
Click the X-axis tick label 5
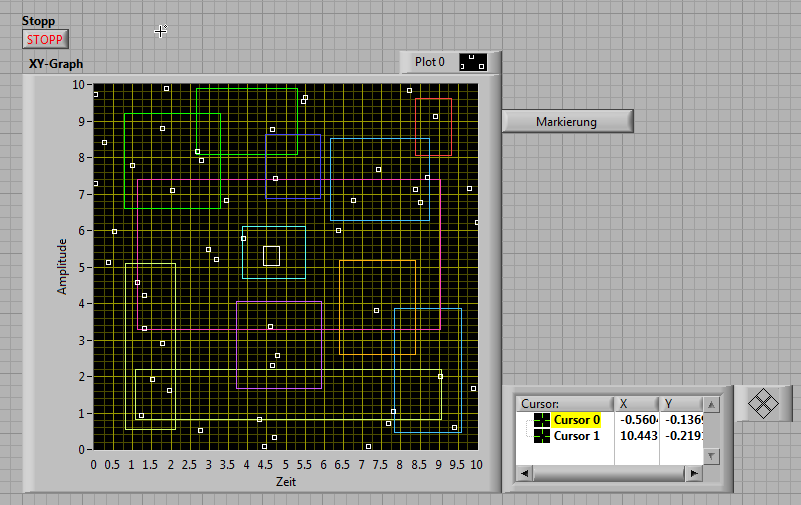click(x=286, y=465)
